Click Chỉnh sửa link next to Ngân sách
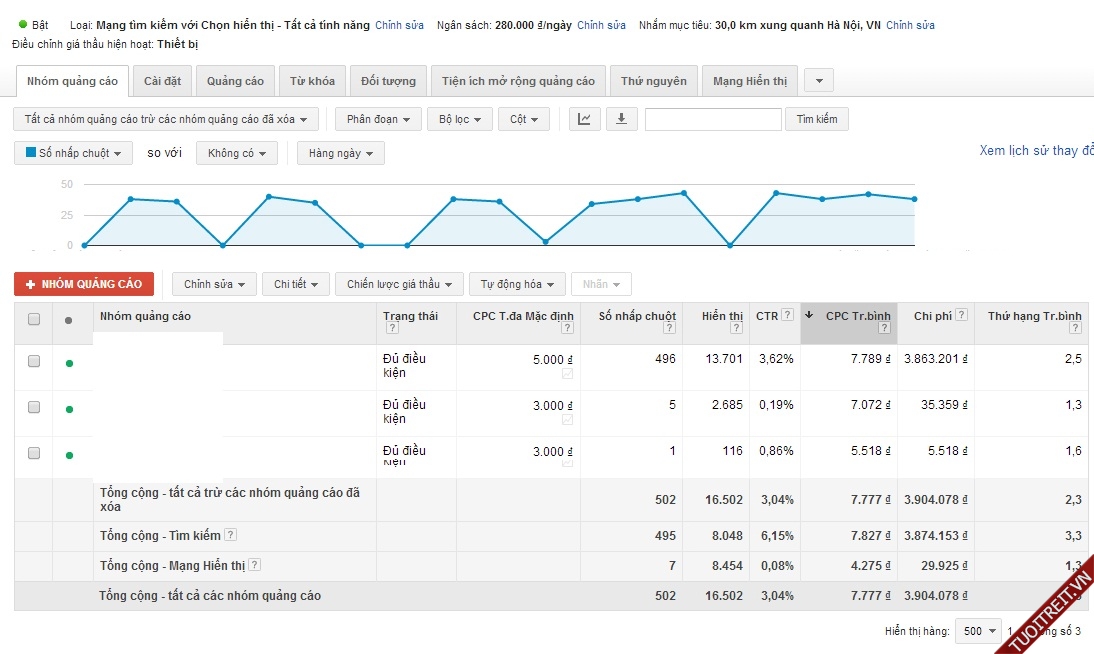1094x654 pixels. tap(601, 25)
